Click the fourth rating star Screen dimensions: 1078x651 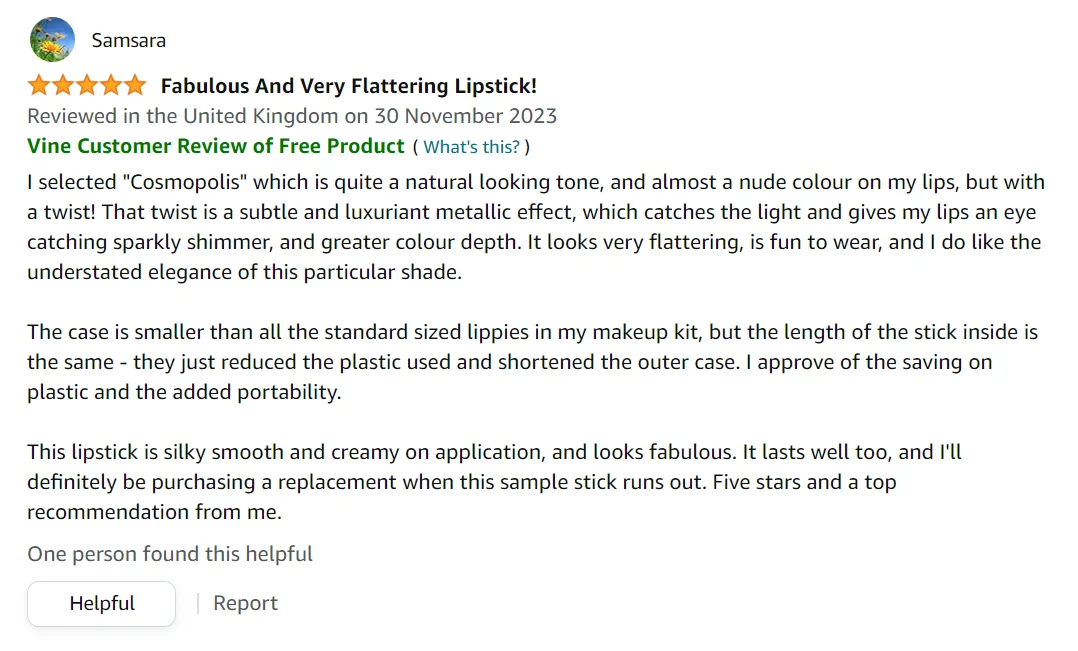[x=111, y=86]
